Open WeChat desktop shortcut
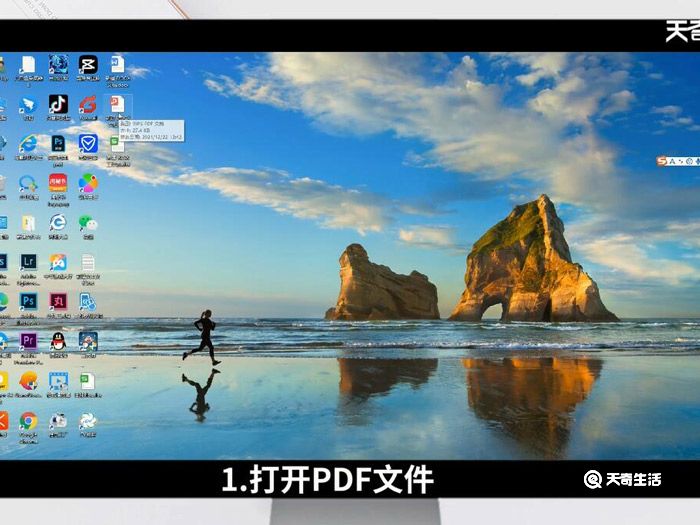Image resolution: width=700 pixels, height=525 pixels. coord(88,223)
